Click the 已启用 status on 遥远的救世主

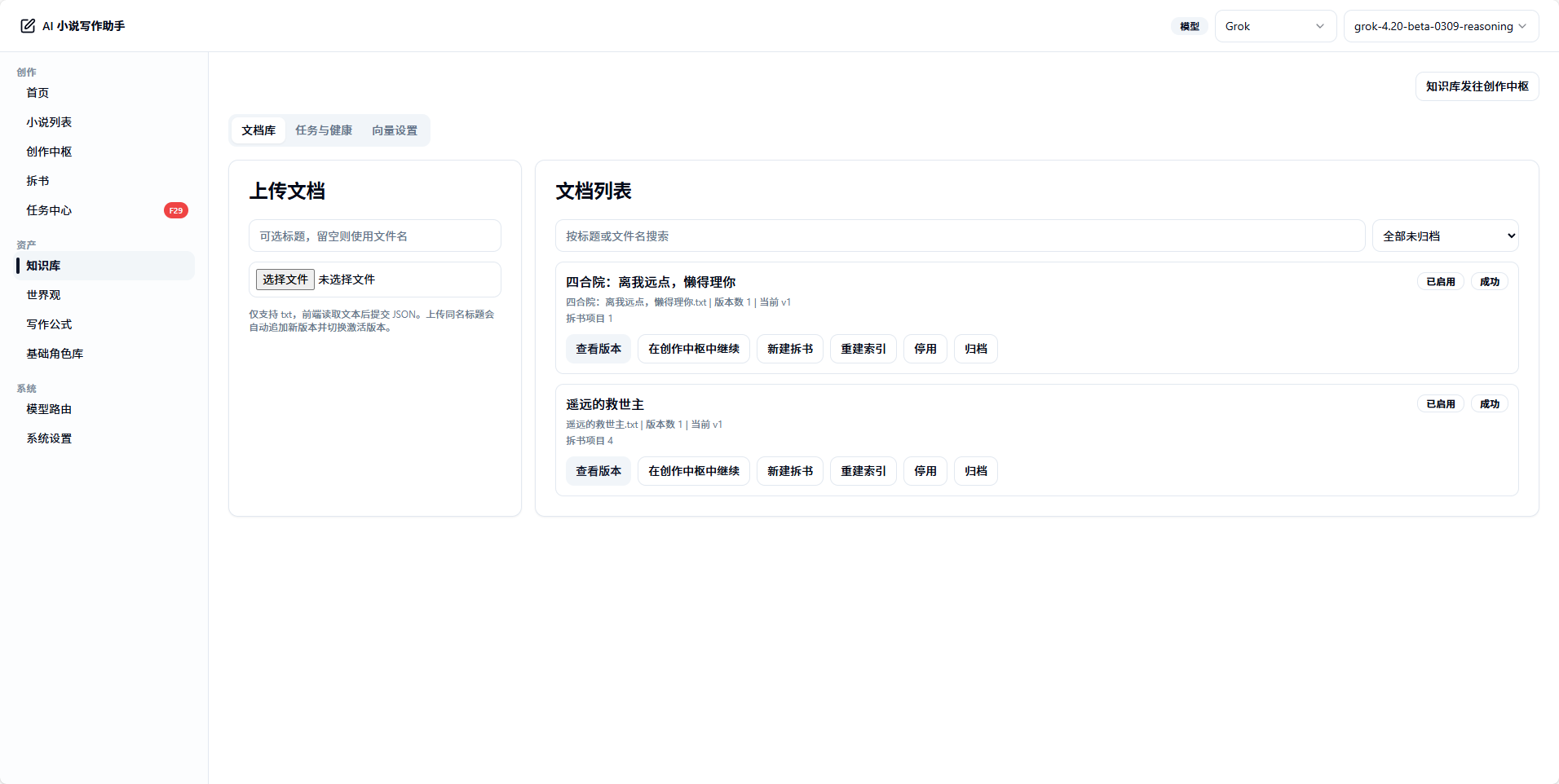(1440, 403)
